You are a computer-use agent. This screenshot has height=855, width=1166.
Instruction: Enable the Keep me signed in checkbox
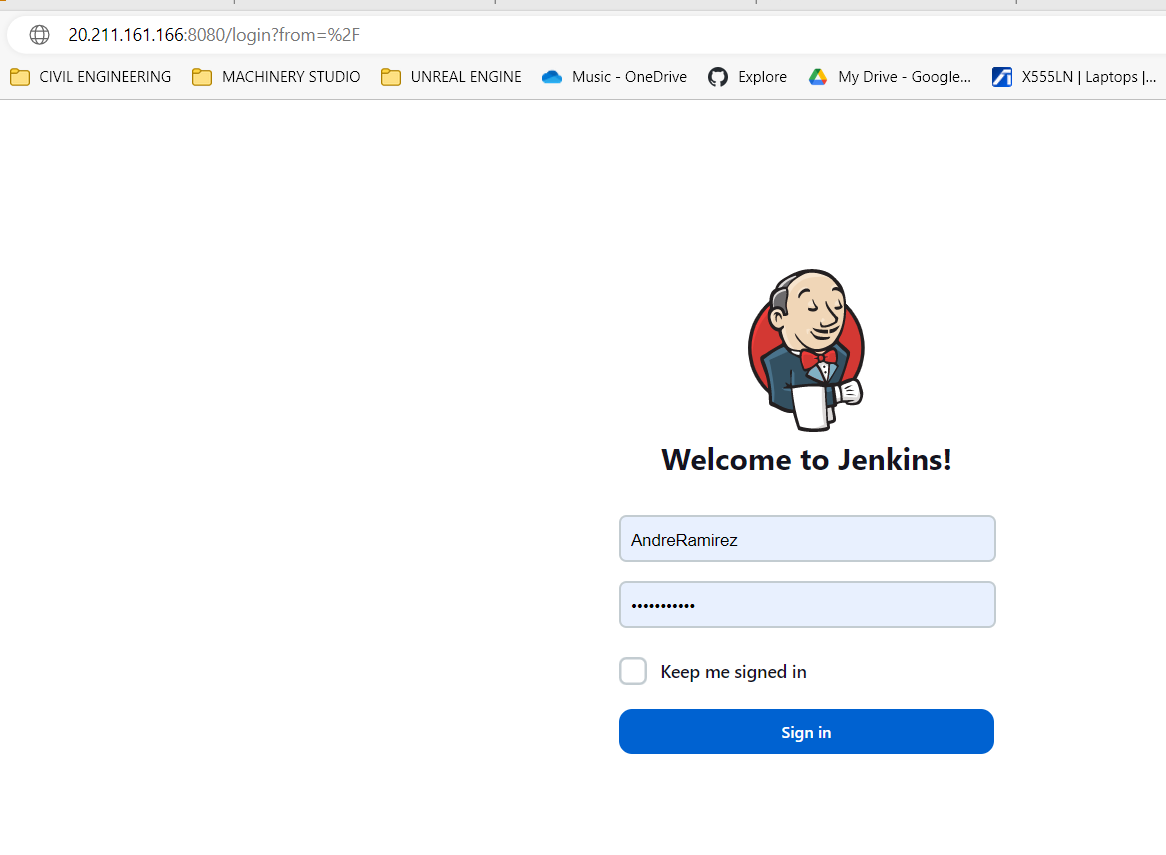point(633,671)
